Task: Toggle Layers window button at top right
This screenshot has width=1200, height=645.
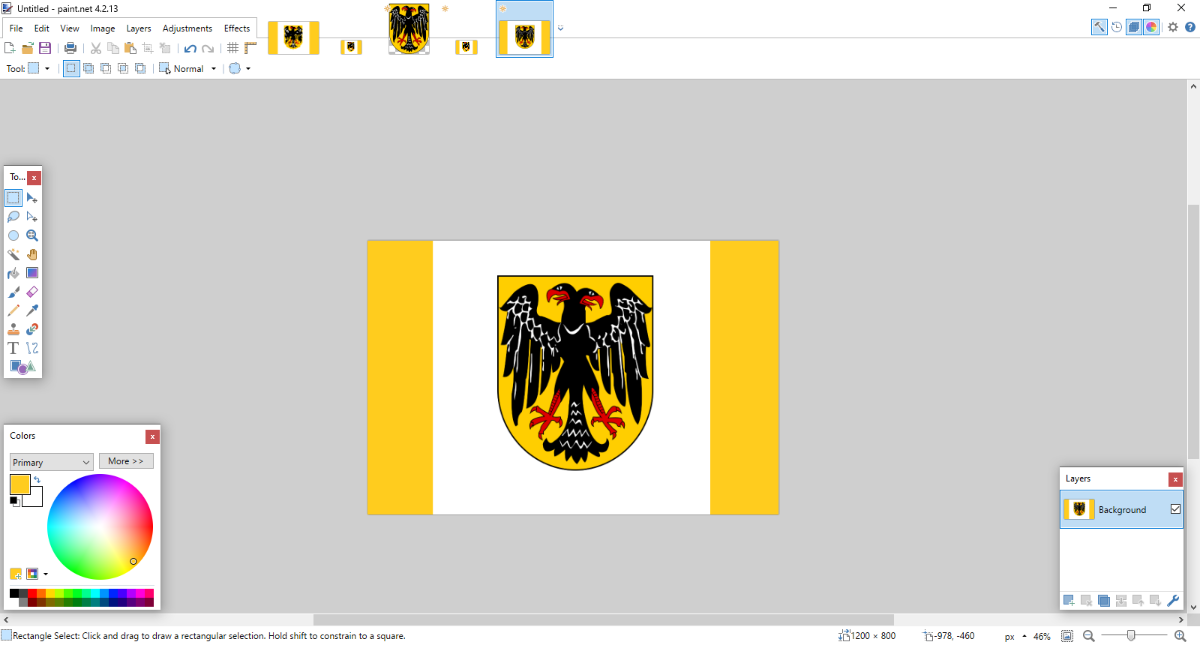Action: [x=1134, y=27]
